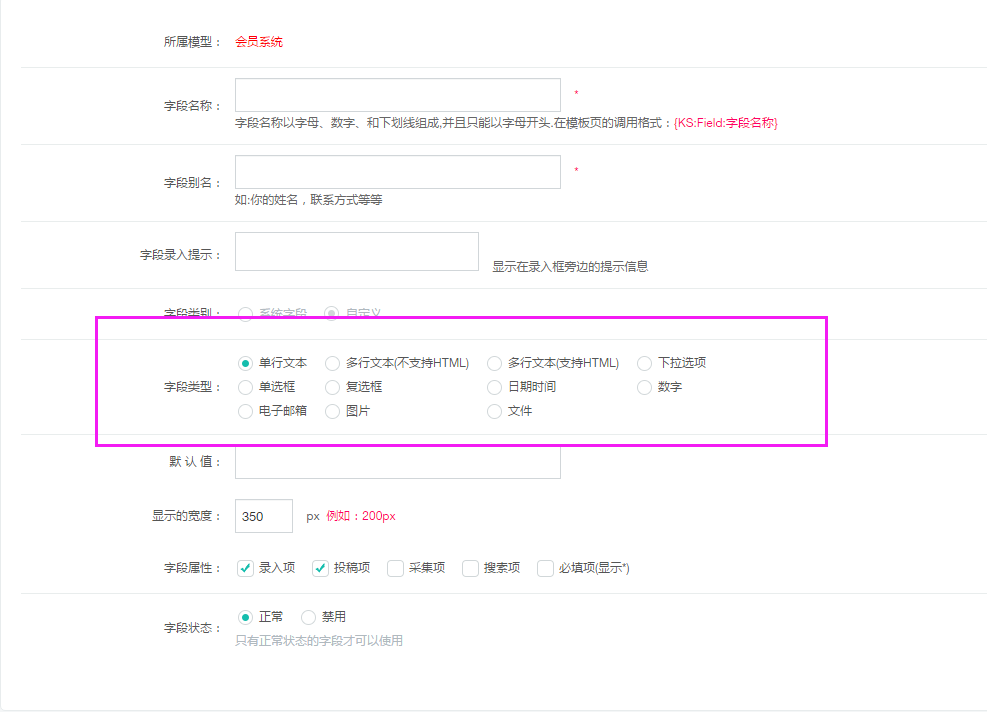Select the 文件 field type
Viewport: 987px width, 712px height.
pyautogui.click(x=494, y=411)
